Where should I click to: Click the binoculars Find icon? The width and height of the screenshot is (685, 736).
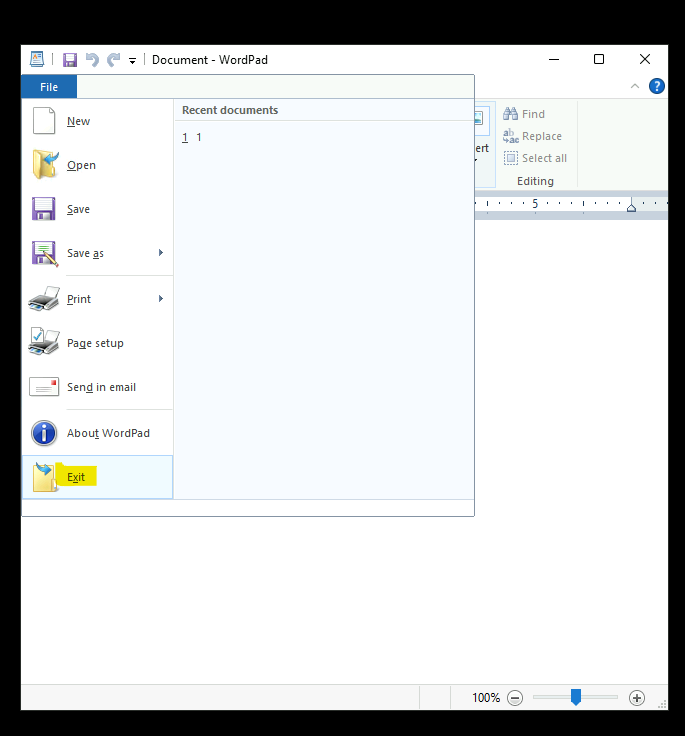pos(510,114)
